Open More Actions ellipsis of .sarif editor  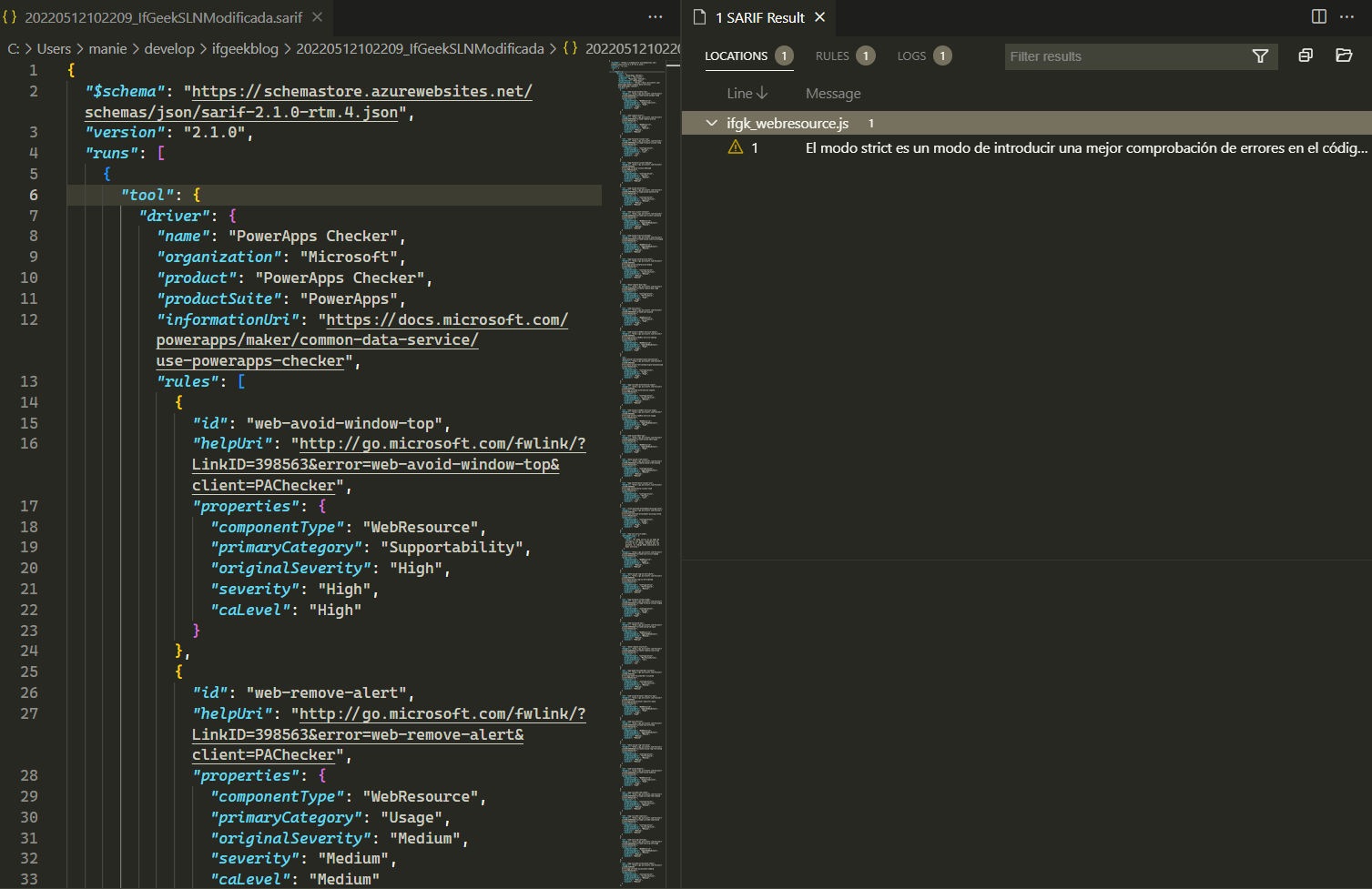pyautogui.click(x=656, y=16)
